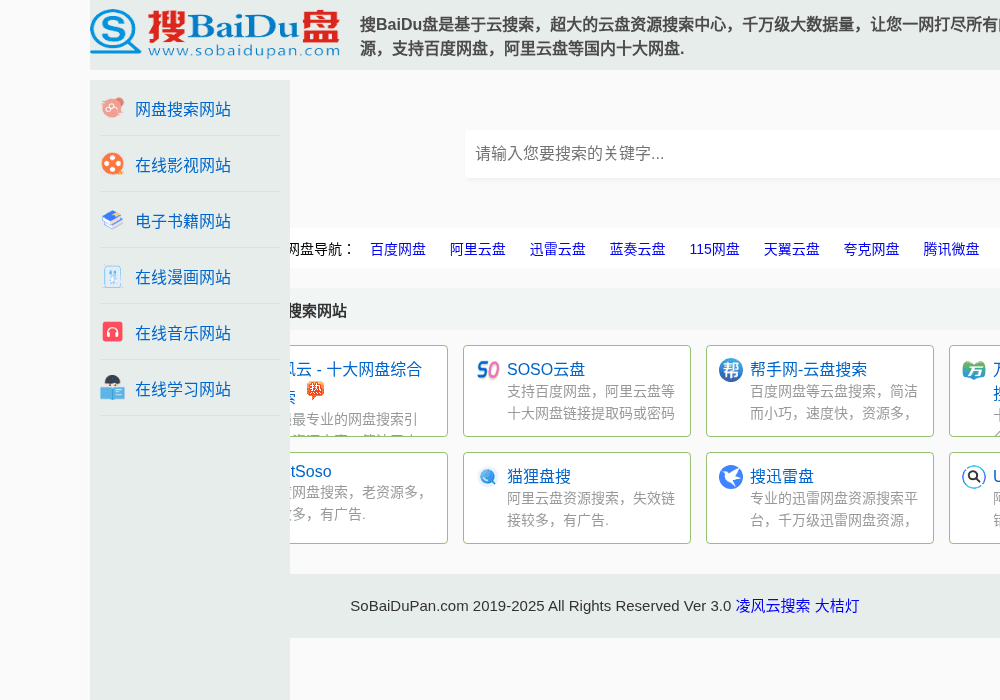Open the 腾讯微盘 navigation link
Viewport: 1000px width, 700px height.
[951, 249]
